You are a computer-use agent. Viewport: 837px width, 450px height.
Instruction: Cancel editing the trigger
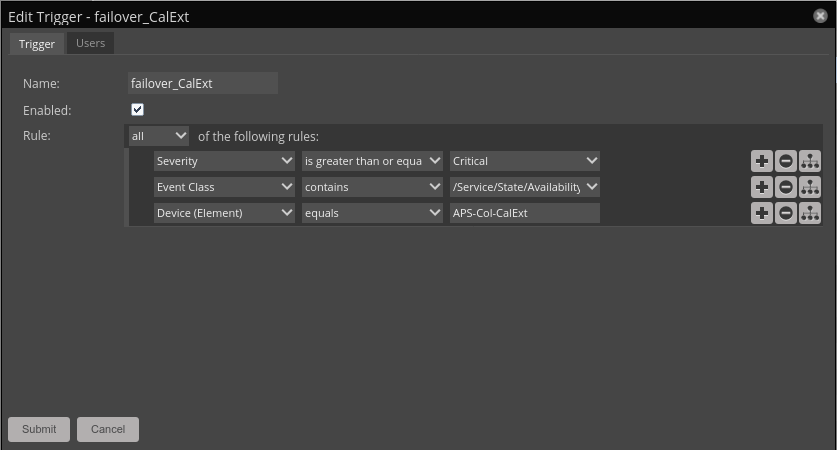(108, 429)
